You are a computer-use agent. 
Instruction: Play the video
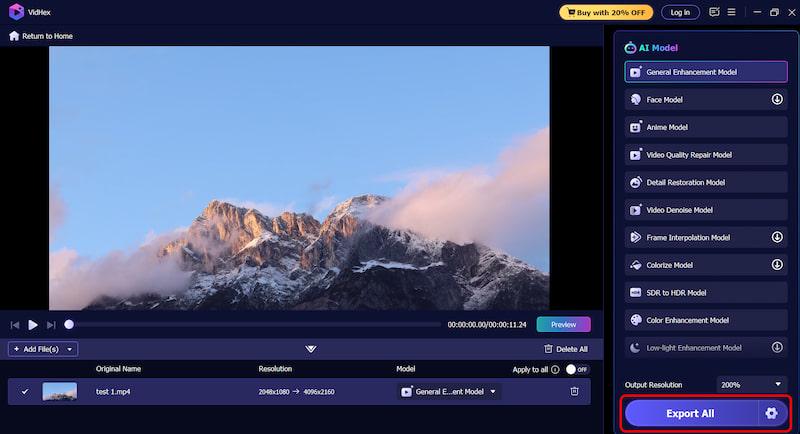(33, 325)
